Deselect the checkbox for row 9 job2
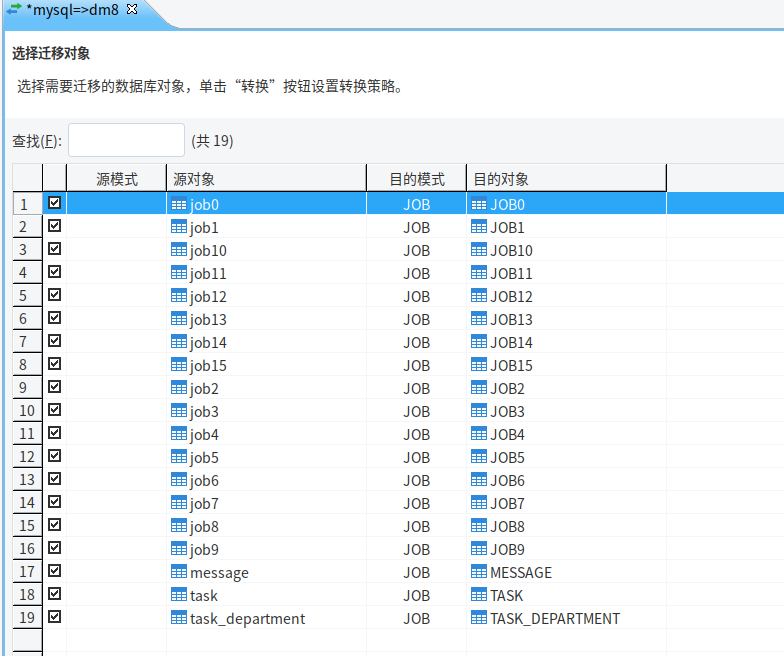 [x=54, y=386]
